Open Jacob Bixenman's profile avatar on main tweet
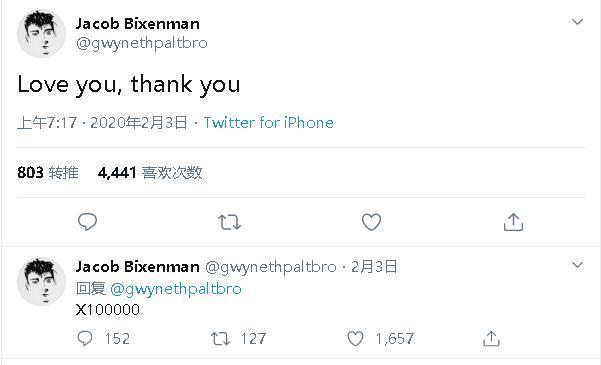The height and width of the screenshot is (365, 601). tap(41, 34)
